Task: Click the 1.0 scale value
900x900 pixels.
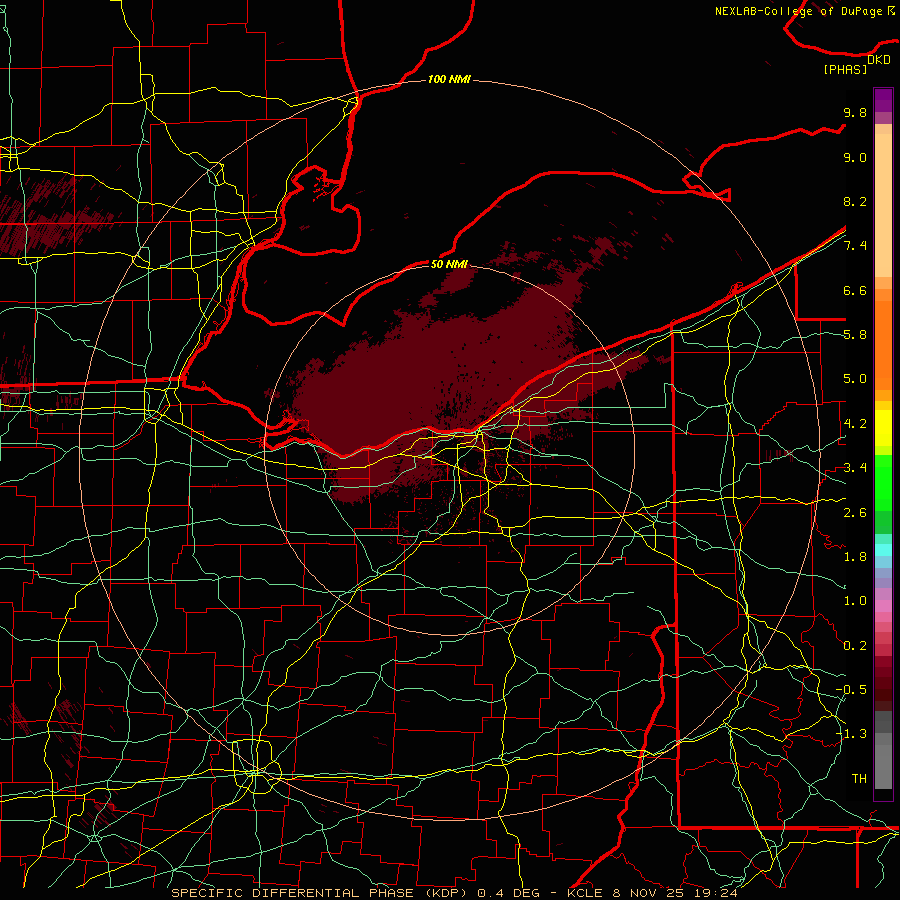Action: tap(855, 601)
